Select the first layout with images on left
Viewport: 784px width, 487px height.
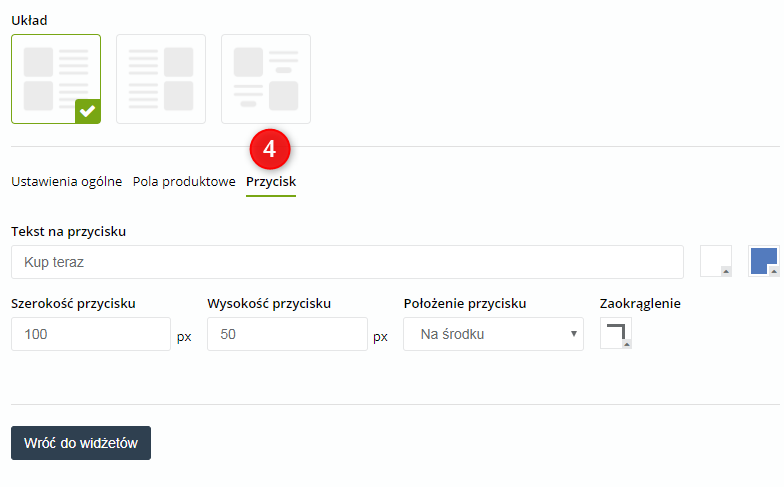point(56,79)
